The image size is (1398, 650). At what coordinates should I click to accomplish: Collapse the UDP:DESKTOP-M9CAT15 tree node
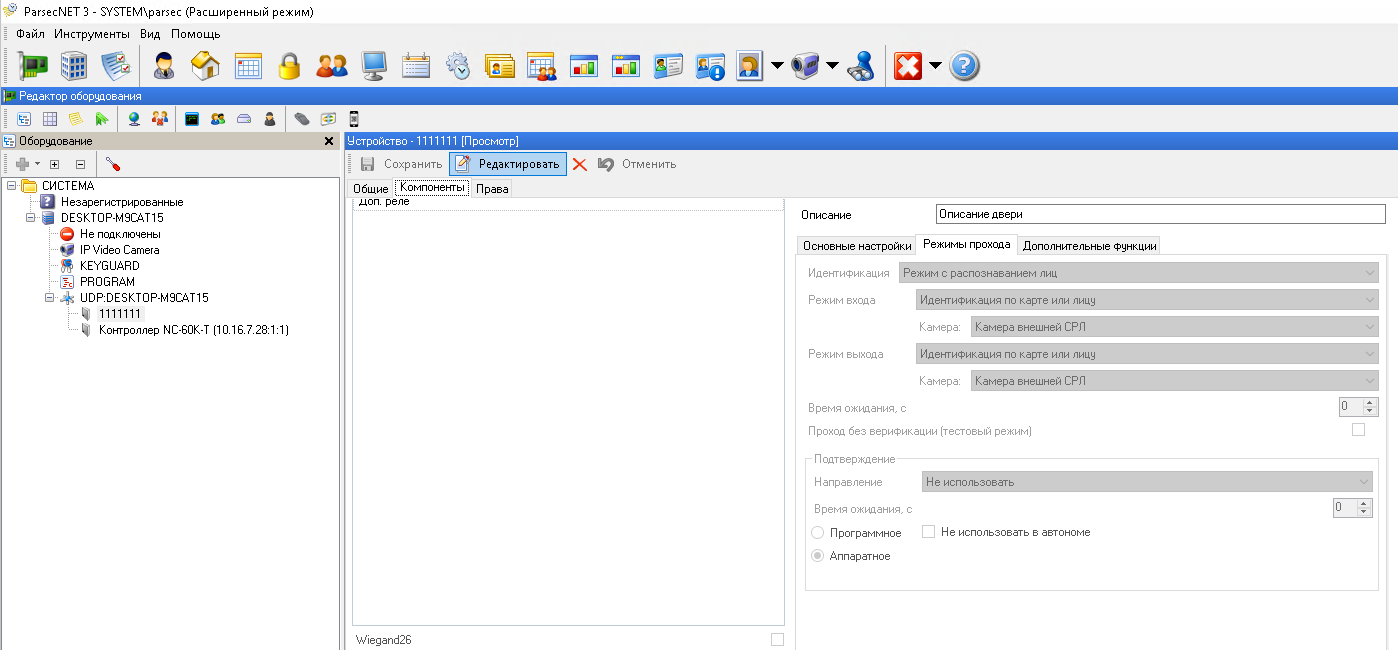(50, 298)
